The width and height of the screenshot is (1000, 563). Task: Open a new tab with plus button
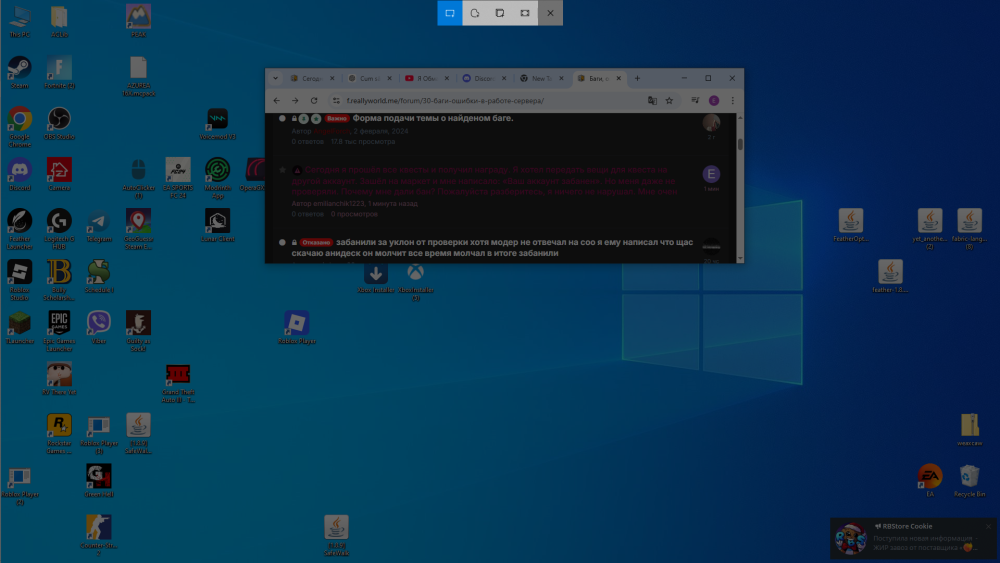pyautogui.click(x=637, y=78)
